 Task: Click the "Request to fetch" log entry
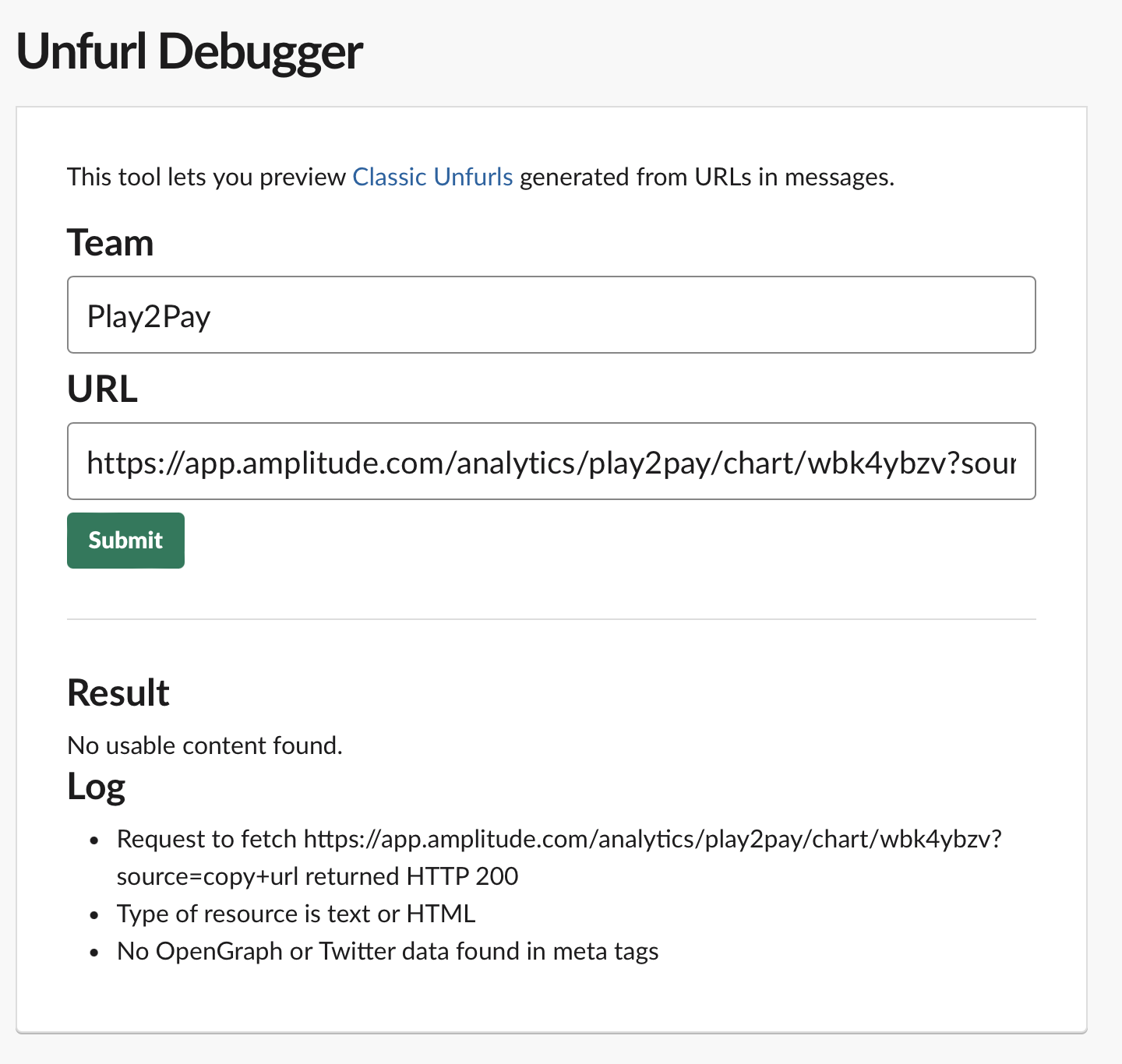click(x=207, y=839)
